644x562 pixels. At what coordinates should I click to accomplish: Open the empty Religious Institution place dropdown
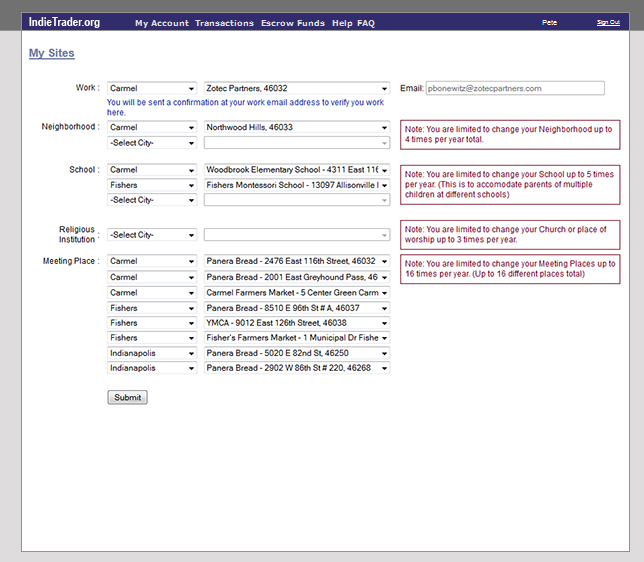297,235
